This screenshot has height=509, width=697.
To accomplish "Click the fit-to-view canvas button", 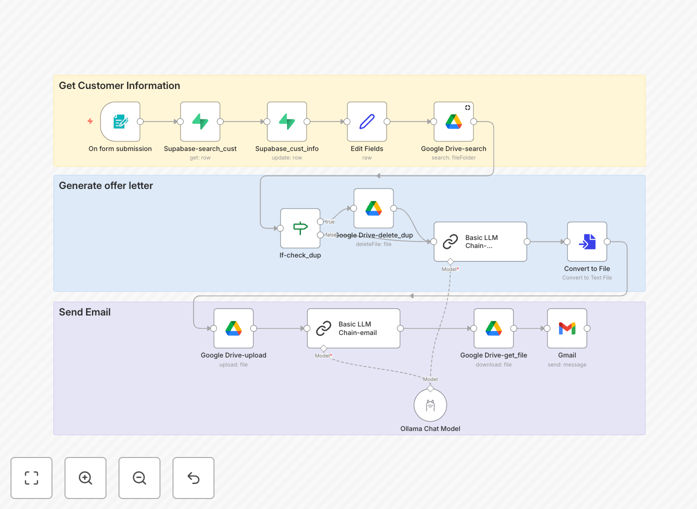I will [32, 478].
